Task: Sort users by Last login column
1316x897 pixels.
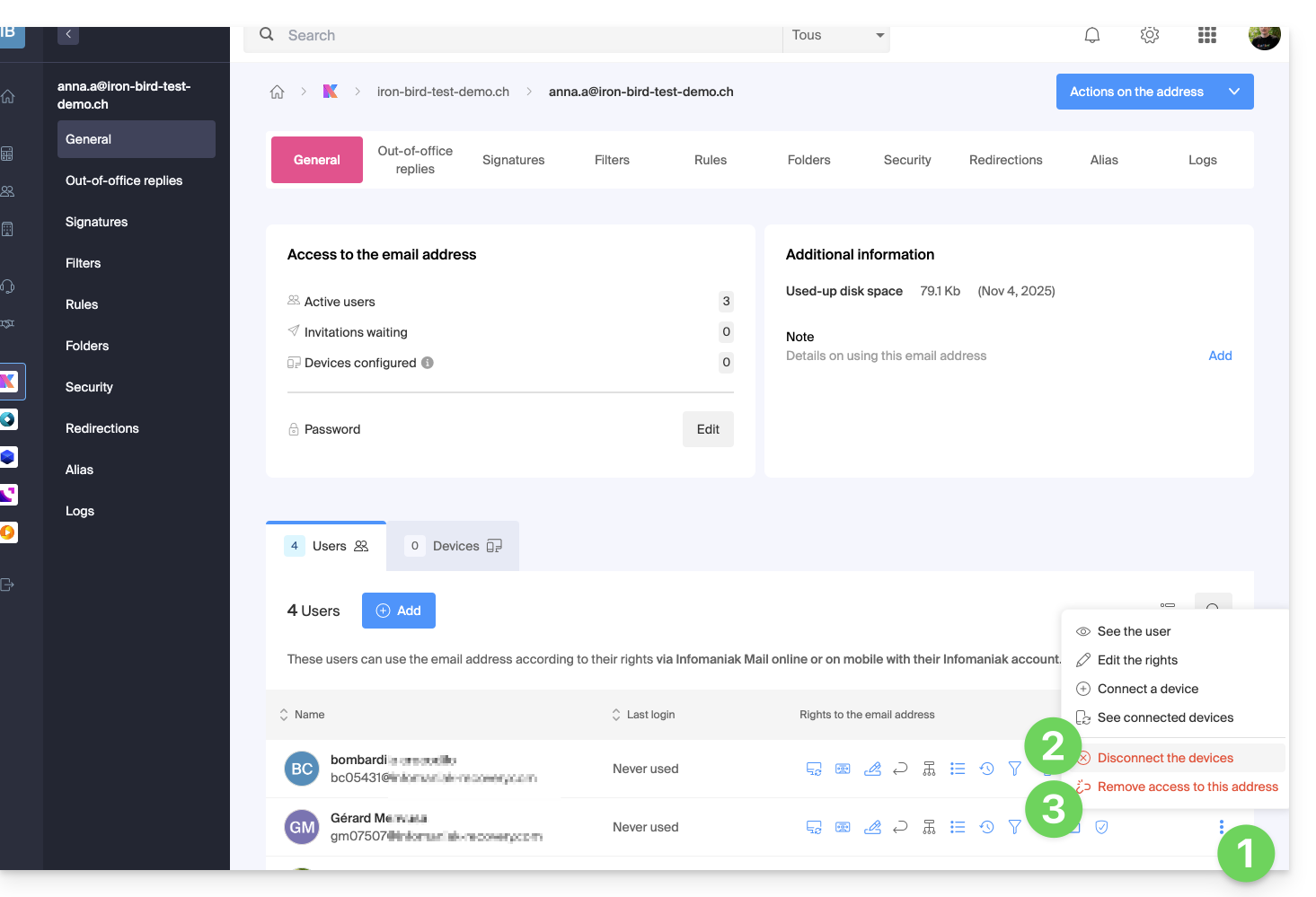Action: 643,715
